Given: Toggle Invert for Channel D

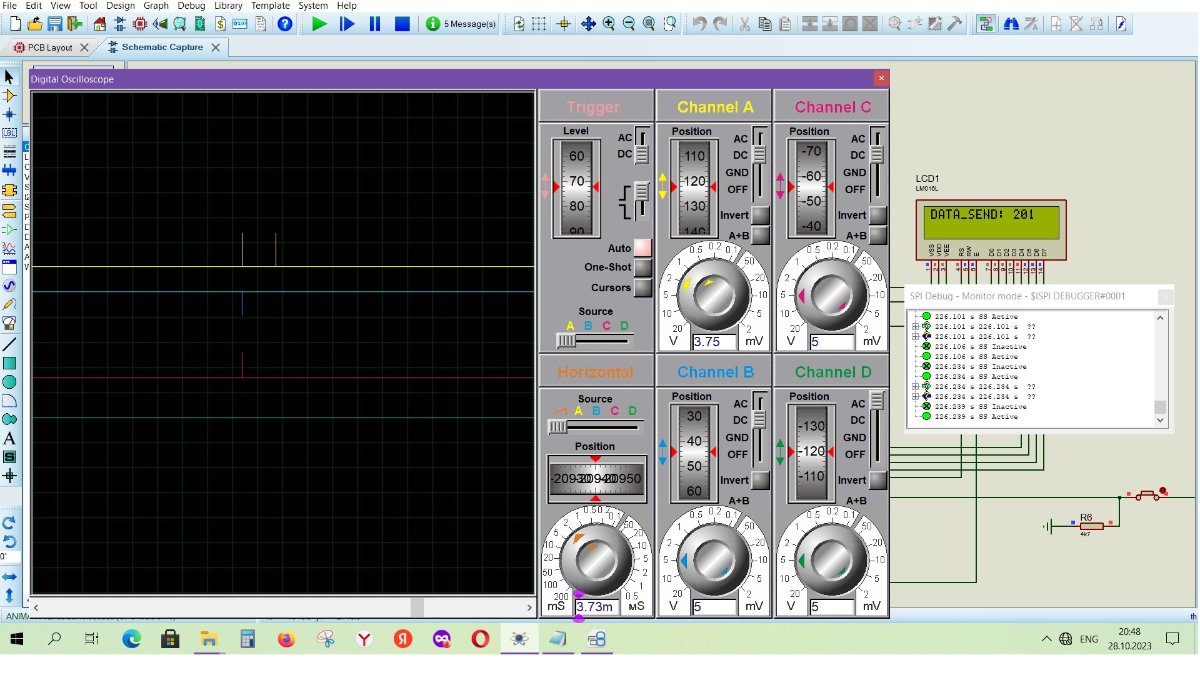Looking at the screenshot, I should [x=878, y=480].
